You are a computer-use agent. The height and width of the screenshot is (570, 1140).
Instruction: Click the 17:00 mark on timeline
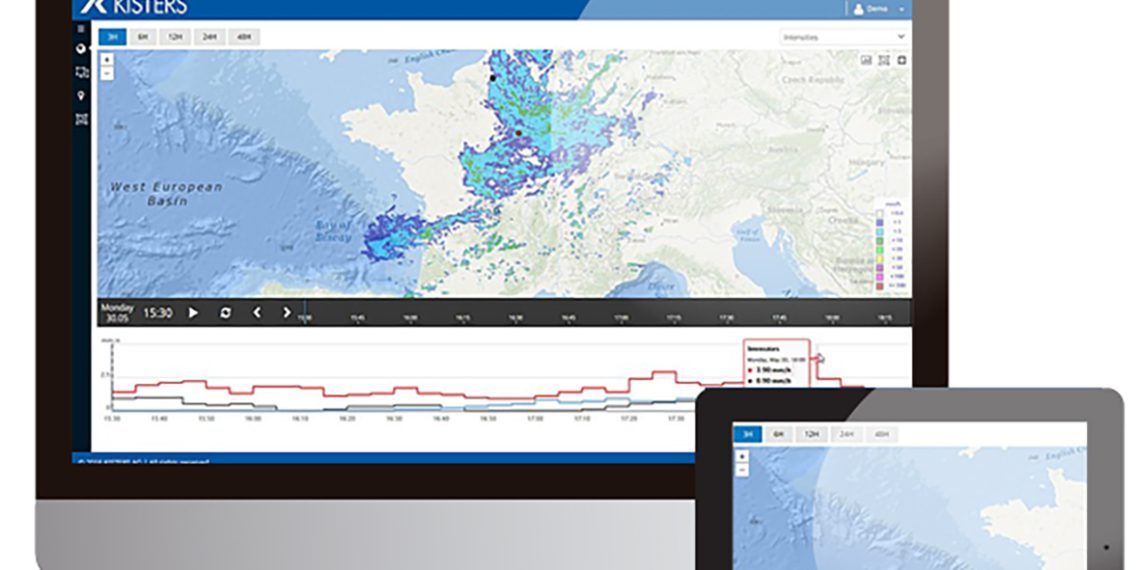pos(622,318)
